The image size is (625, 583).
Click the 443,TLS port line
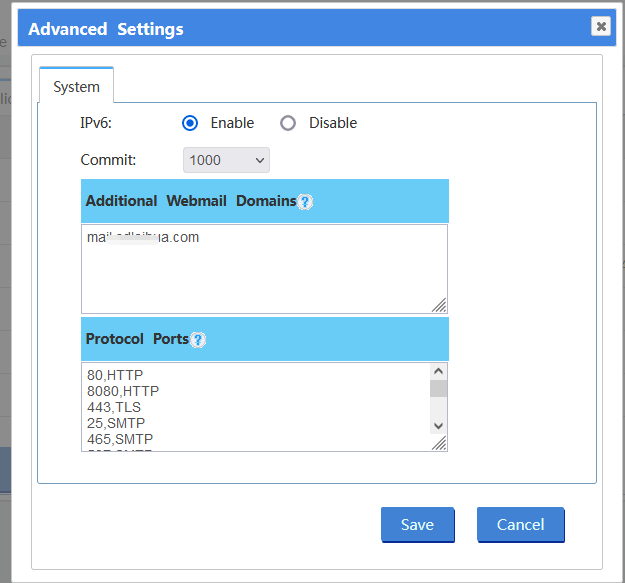tap(114, 407)
